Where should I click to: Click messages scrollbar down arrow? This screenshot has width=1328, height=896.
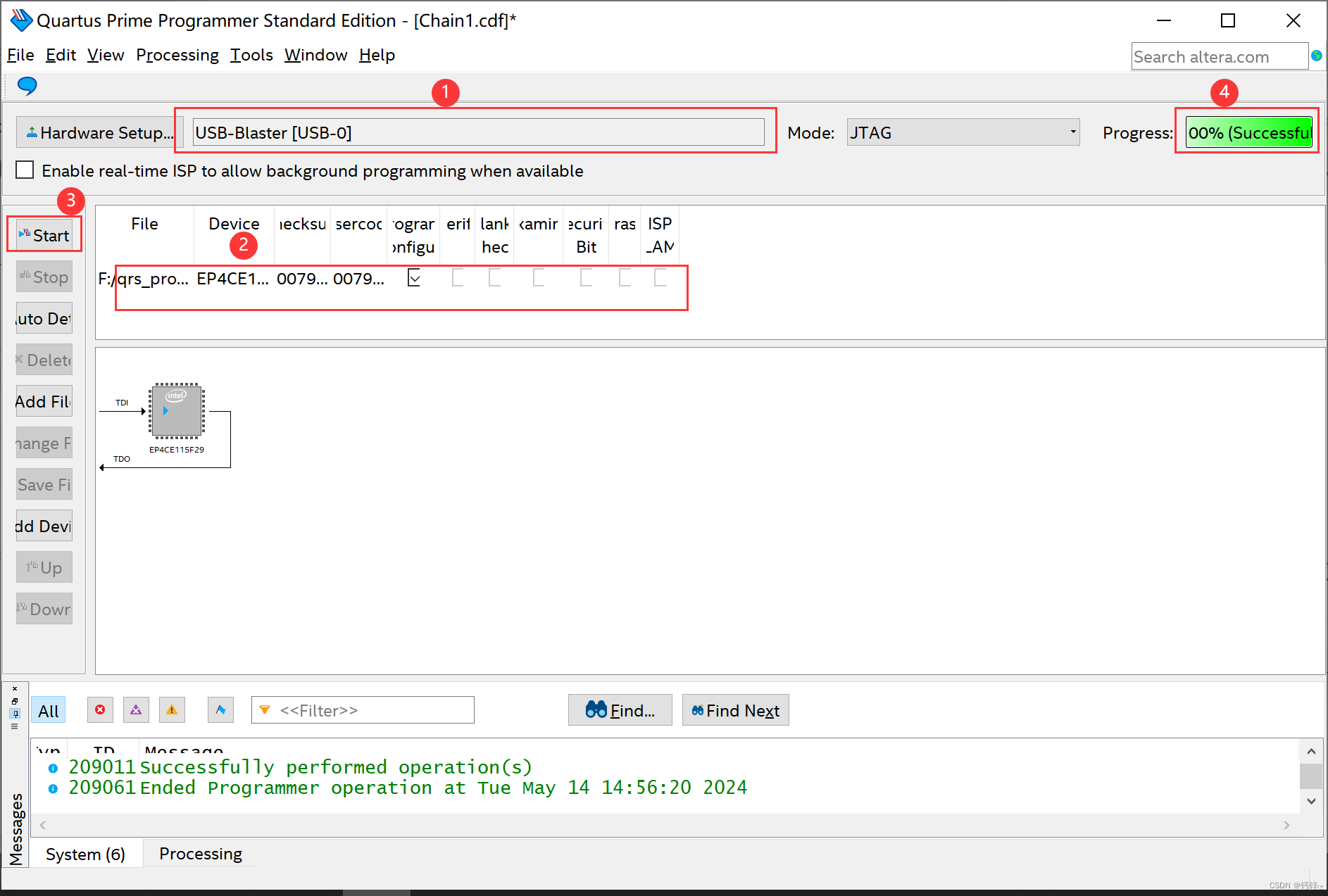tap(1310, 801)
